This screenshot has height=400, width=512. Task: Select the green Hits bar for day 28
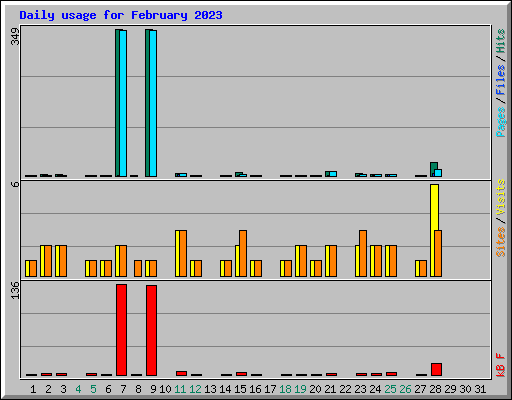(x=434, y=169)
